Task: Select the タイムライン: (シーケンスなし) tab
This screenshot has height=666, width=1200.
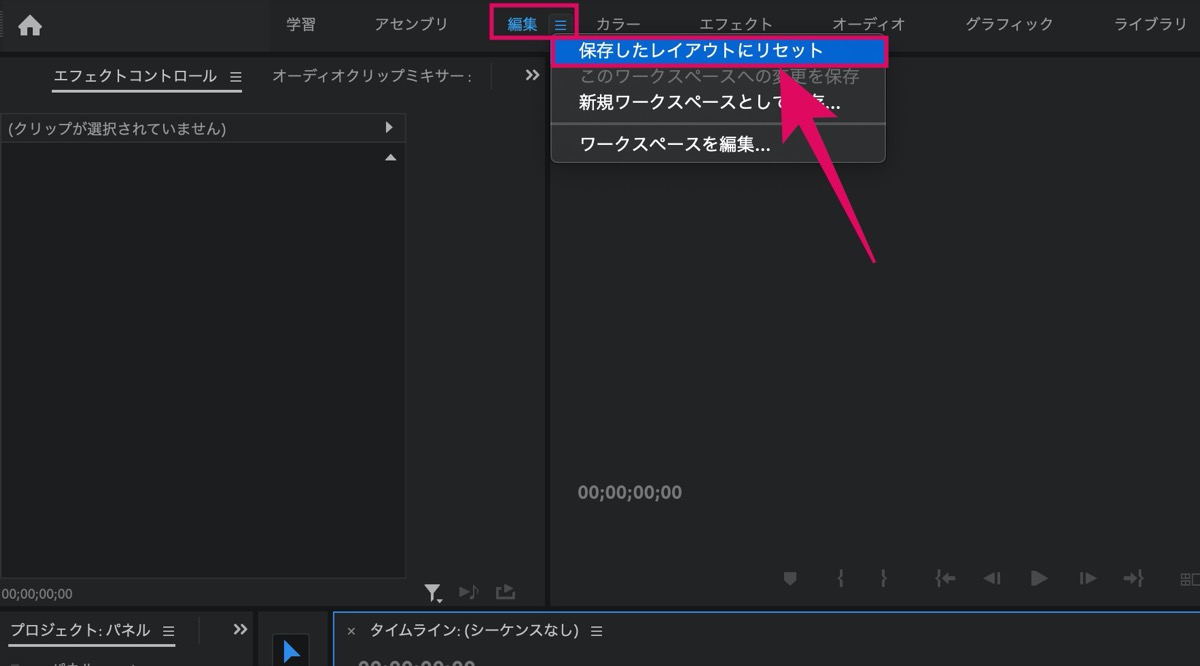Action: (474, 631)
